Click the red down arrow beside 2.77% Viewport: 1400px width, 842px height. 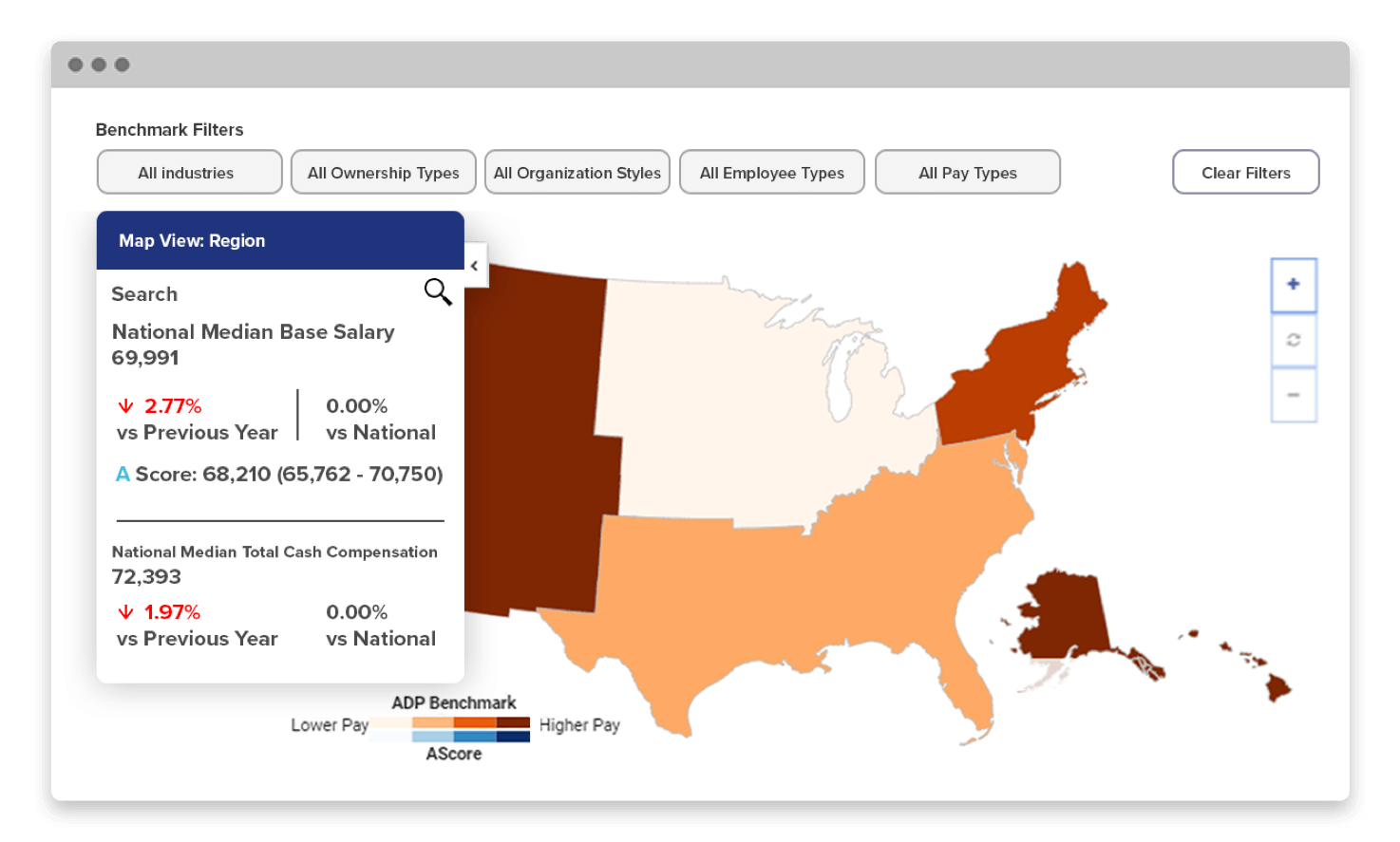coord(124,405)
